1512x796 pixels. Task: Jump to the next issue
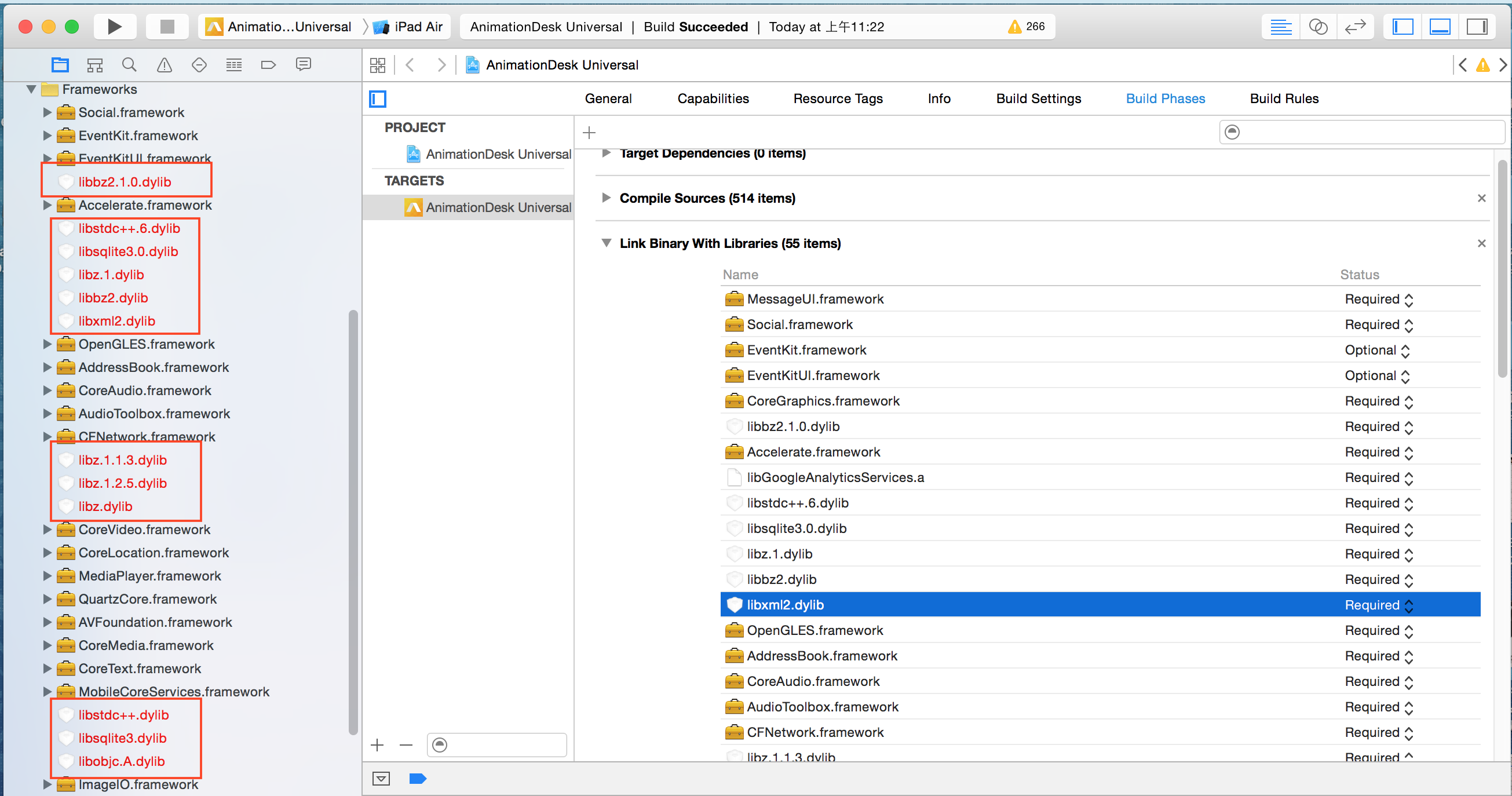pos(1502,64)
